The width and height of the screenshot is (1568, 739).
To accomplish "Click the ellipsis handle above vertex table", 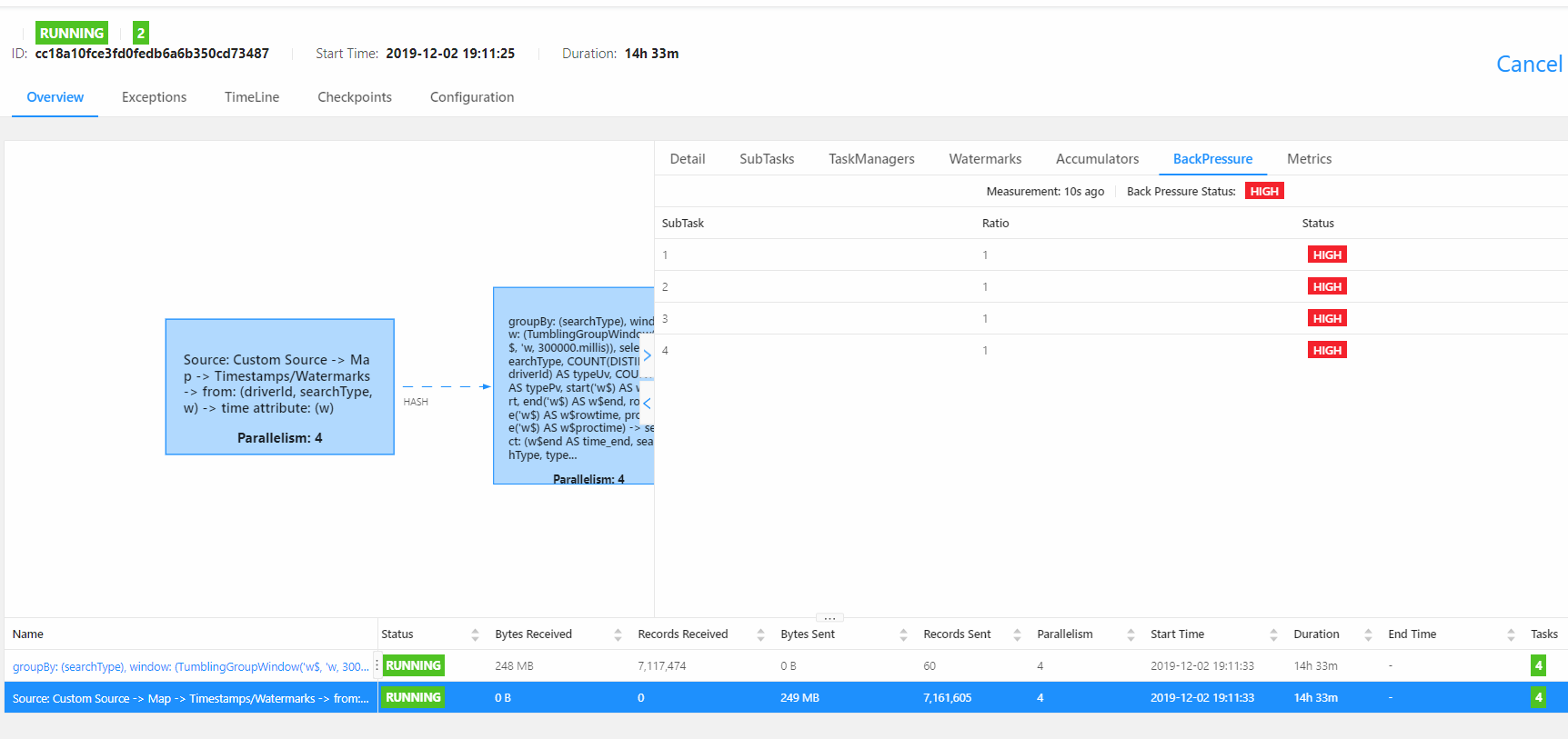I will tap(829, 618).
